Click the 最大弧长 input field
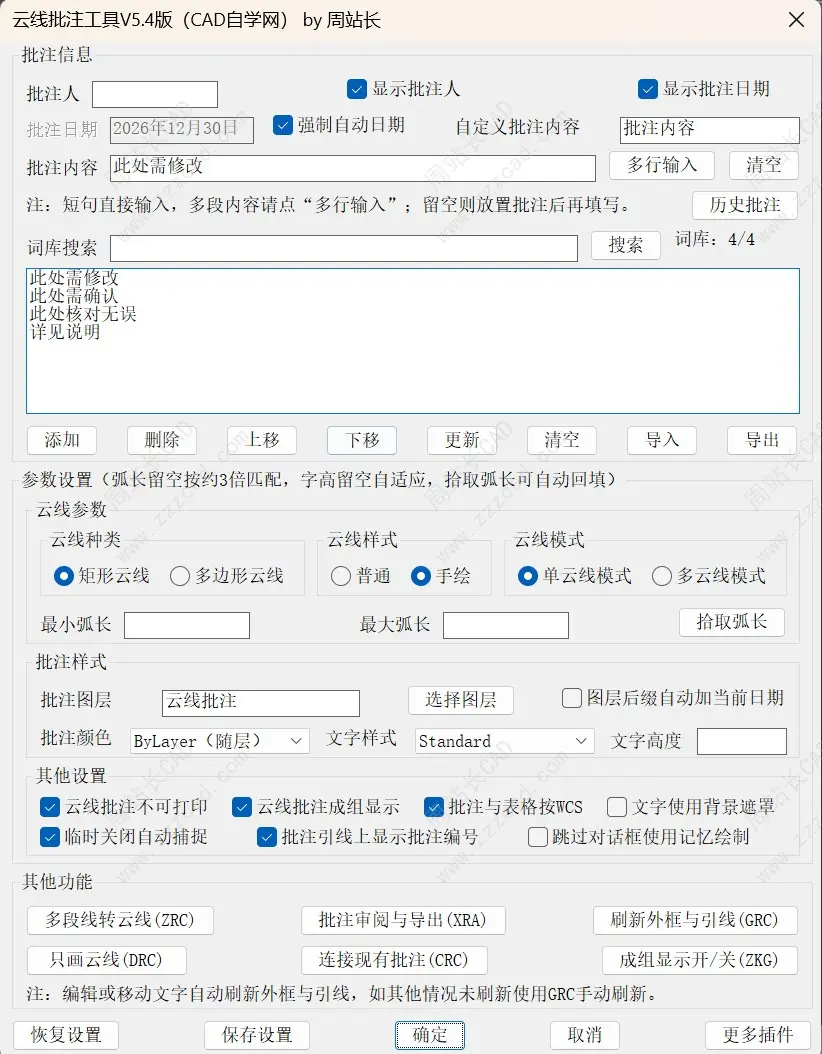This screenshot has width=822, height=1054. pyautogui.click(x=505, y=625)
